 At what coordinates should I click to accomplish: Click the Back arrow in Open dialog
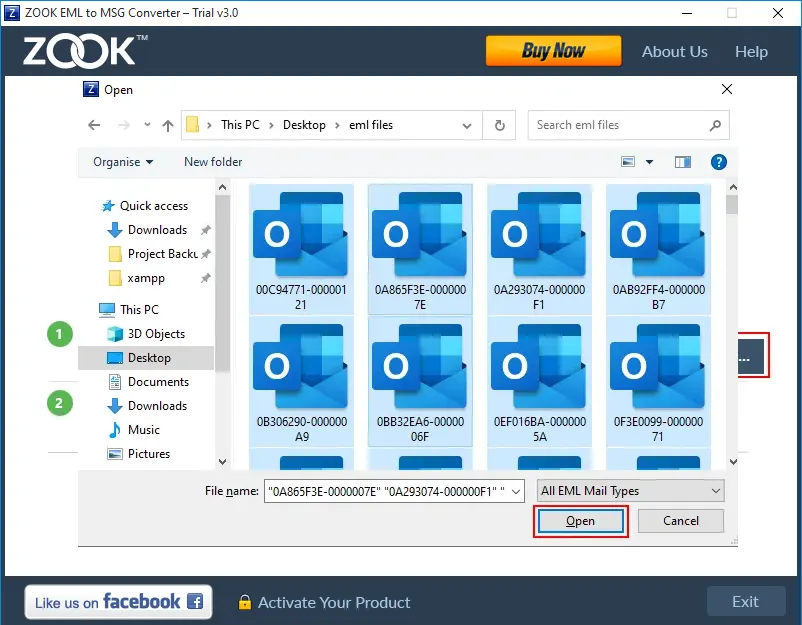tap(94, 125)
